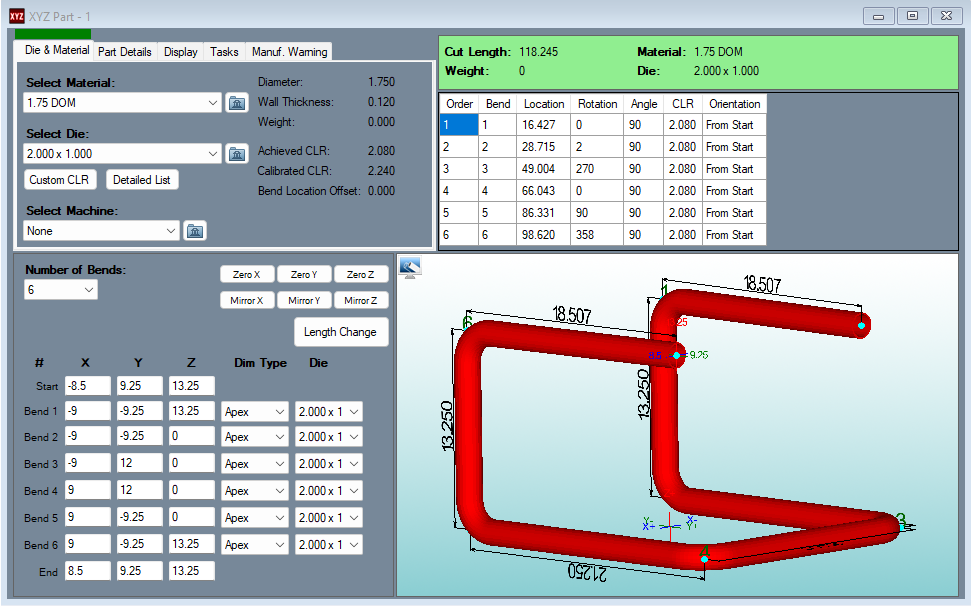Click the Zero Z button
This screenshot has height=606, width=972.
(x=360, y=274)
